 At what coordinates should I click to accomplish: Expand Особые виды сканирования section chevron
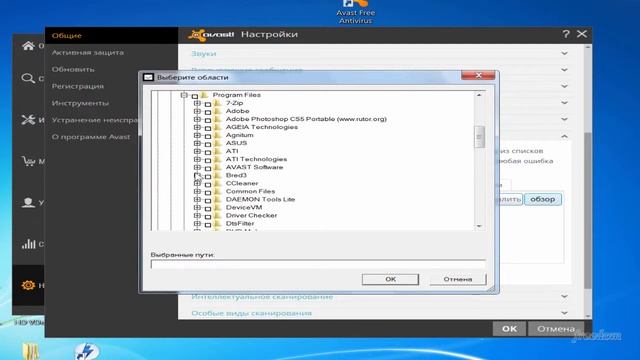pos(564,313)
